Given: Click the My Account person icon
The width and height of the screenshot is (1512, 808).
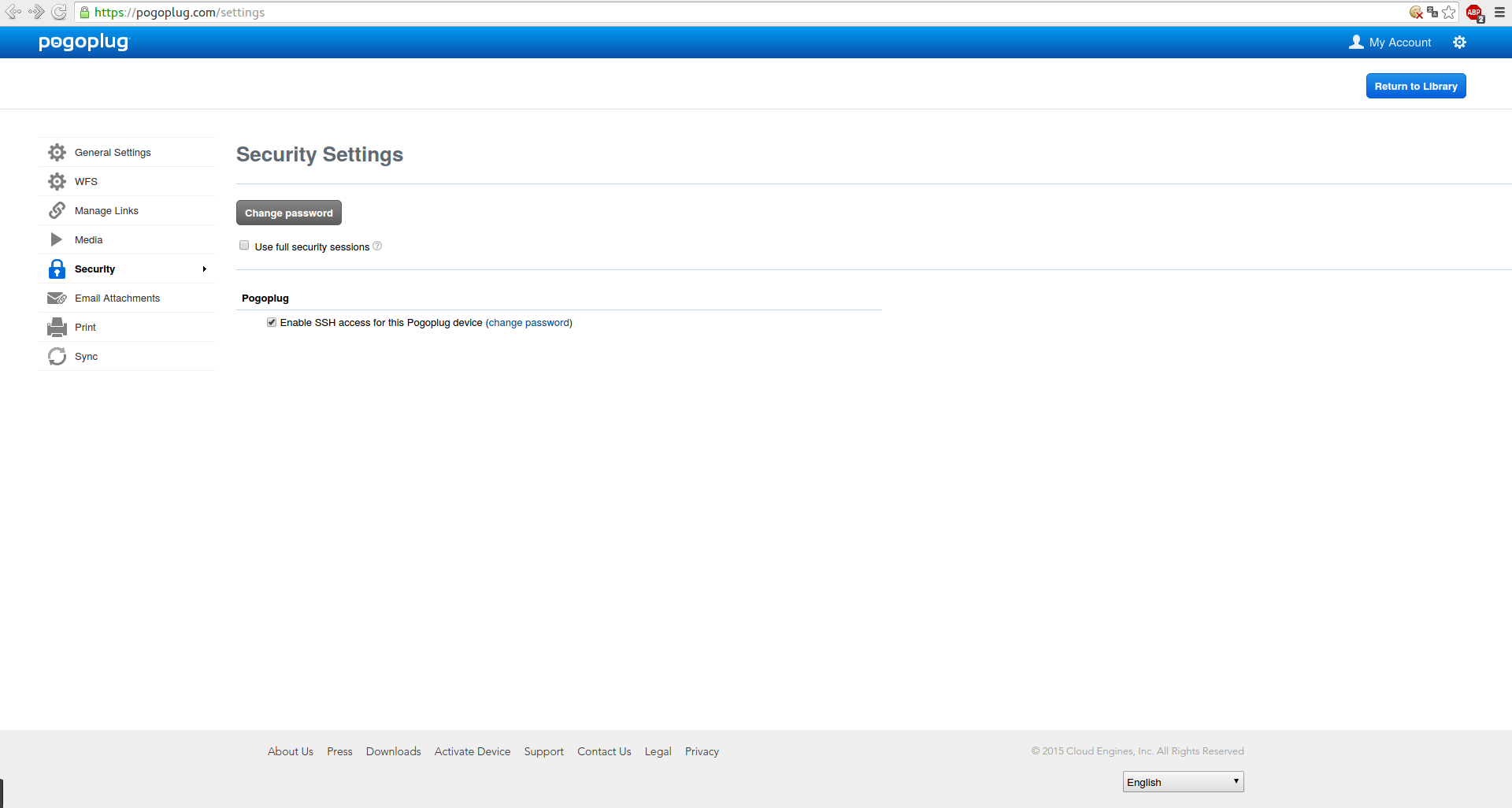Looking at the screenshot, I should [1356, 43].
